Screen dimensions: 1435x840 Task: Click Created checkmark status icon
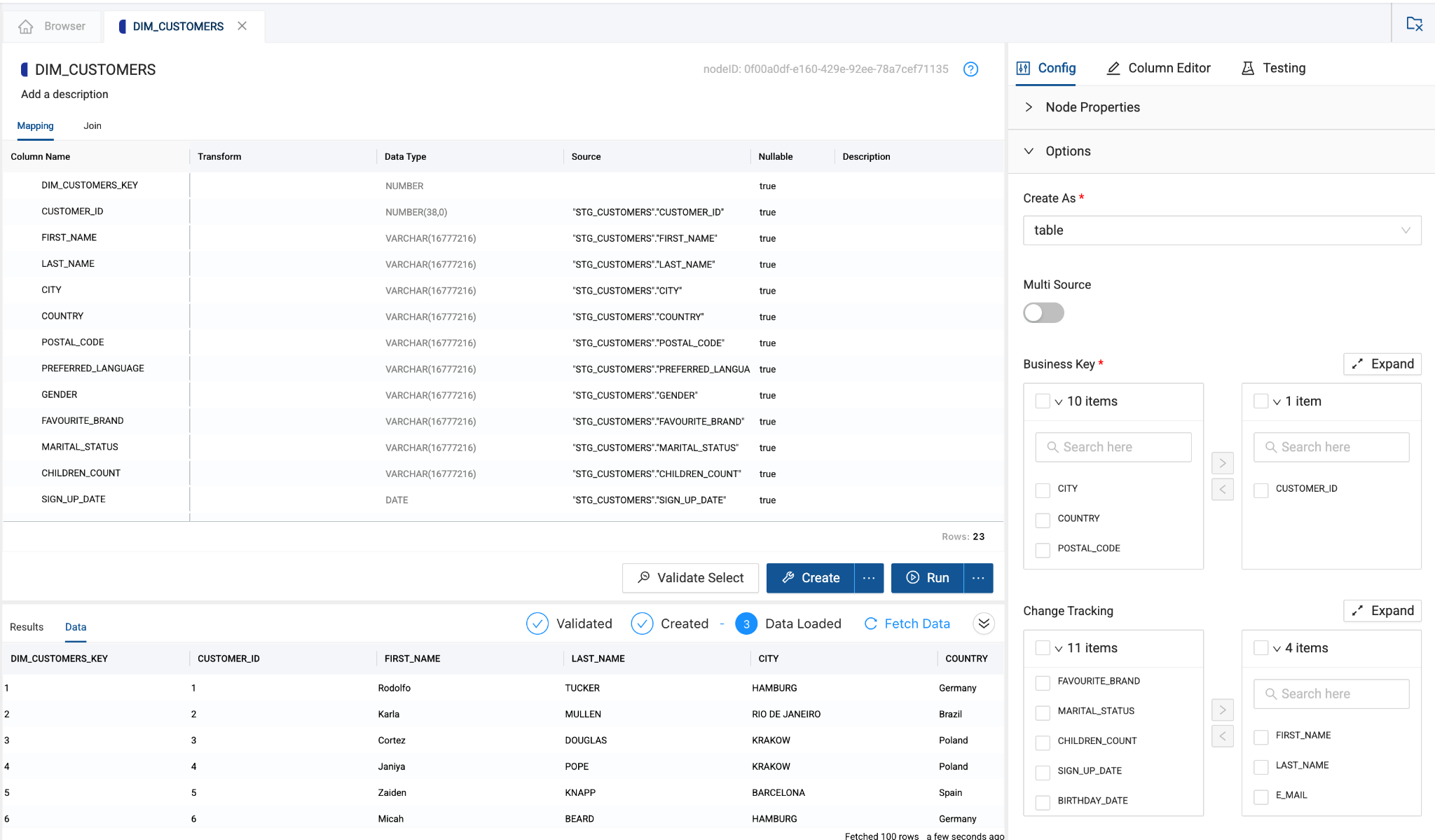pyautogui.click(x=642, y=624)
